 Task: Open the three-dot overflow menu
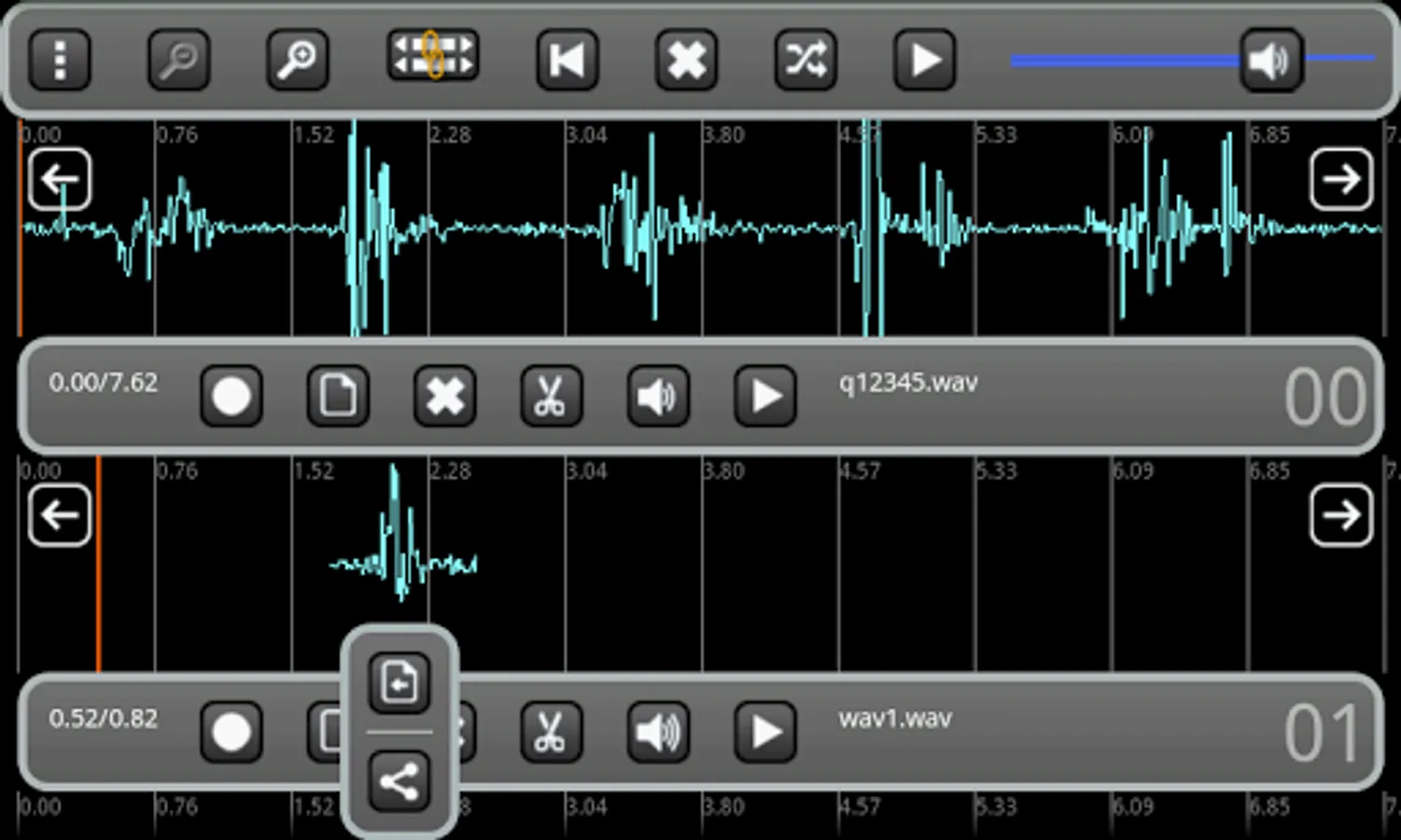pos(60,61)
